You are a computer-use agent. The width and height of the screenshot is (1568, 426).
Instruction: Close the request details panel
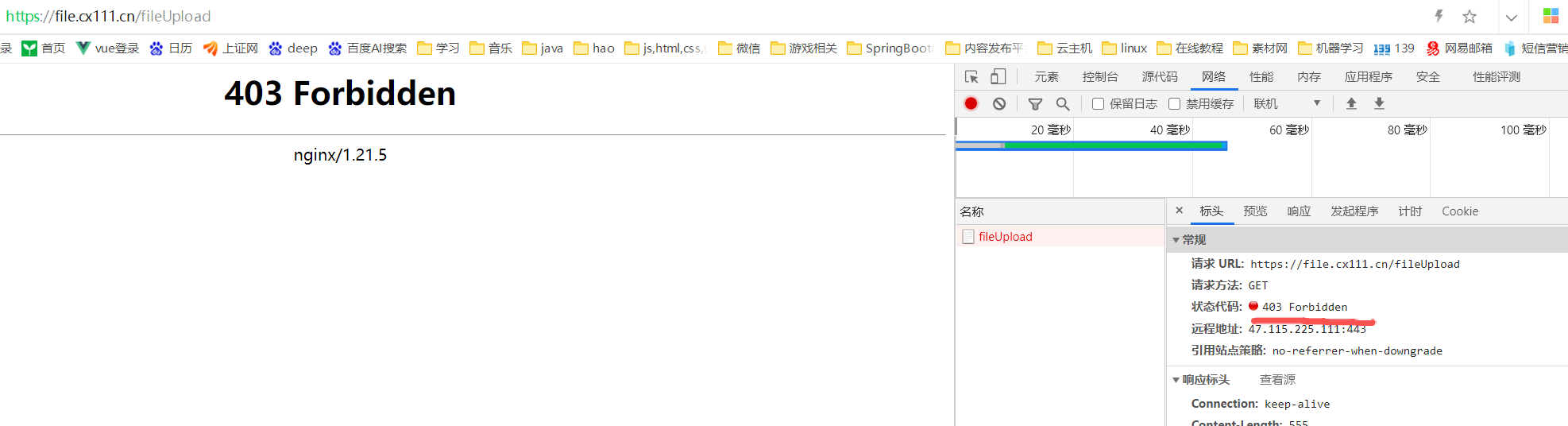[x=1180, y=211]
